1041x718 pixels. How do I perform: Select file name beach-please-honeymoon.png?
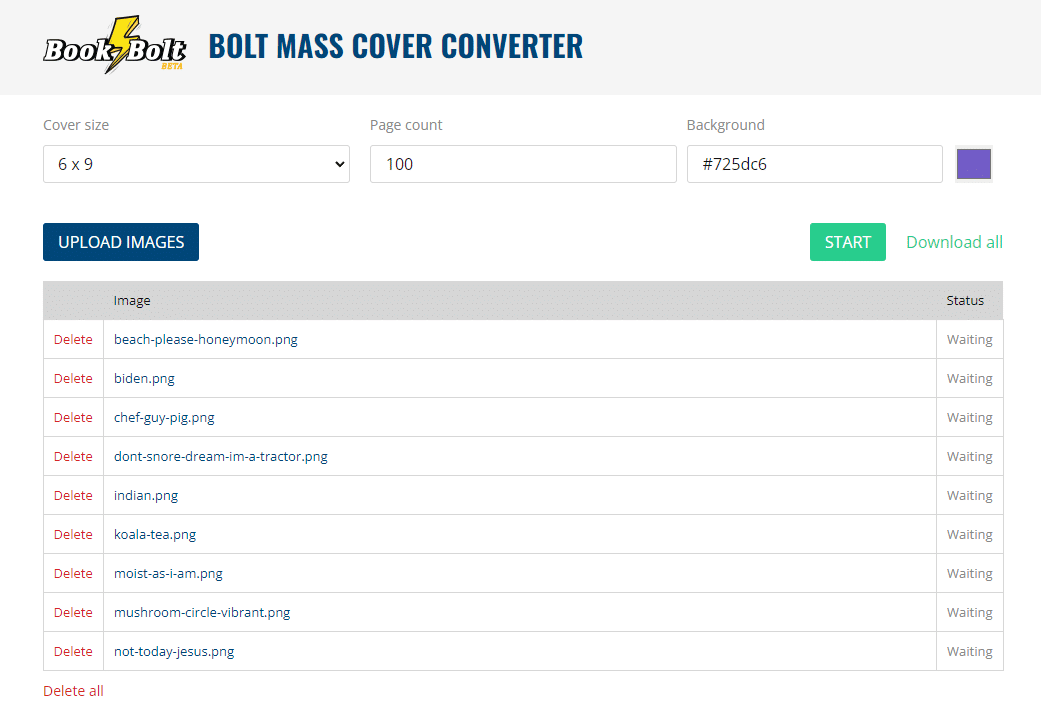click(x=206, y=339)
